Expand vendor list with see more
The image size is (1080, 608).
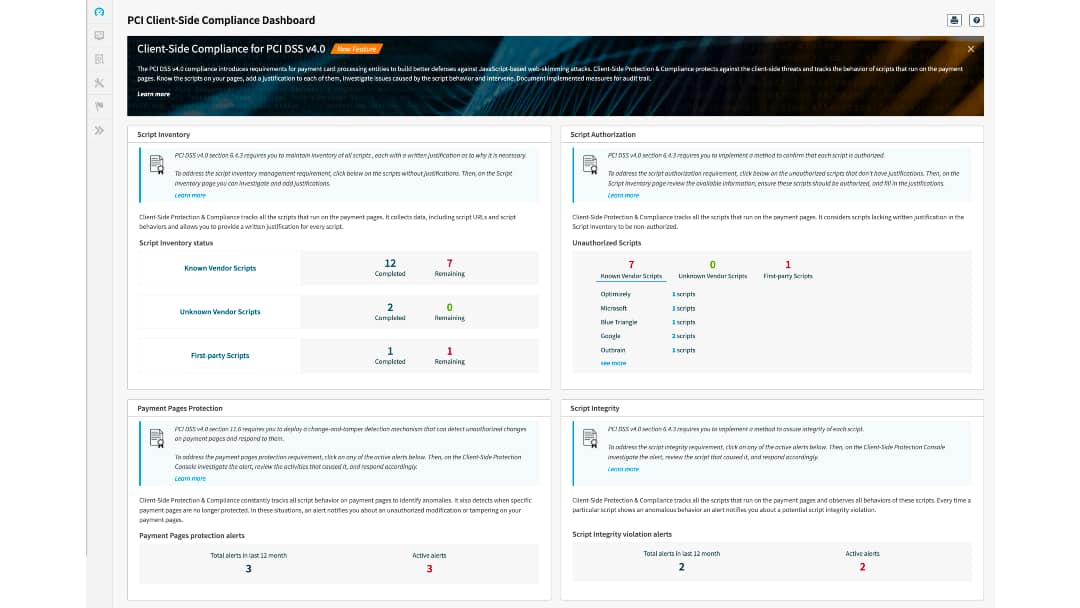click(x=613, y=363)
